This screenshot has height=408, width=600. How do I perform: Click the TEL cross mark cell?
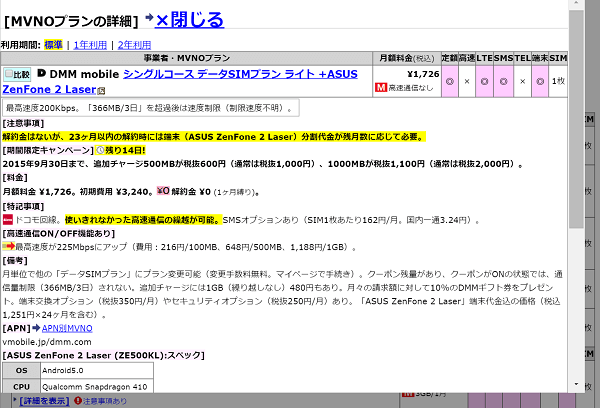522,81
